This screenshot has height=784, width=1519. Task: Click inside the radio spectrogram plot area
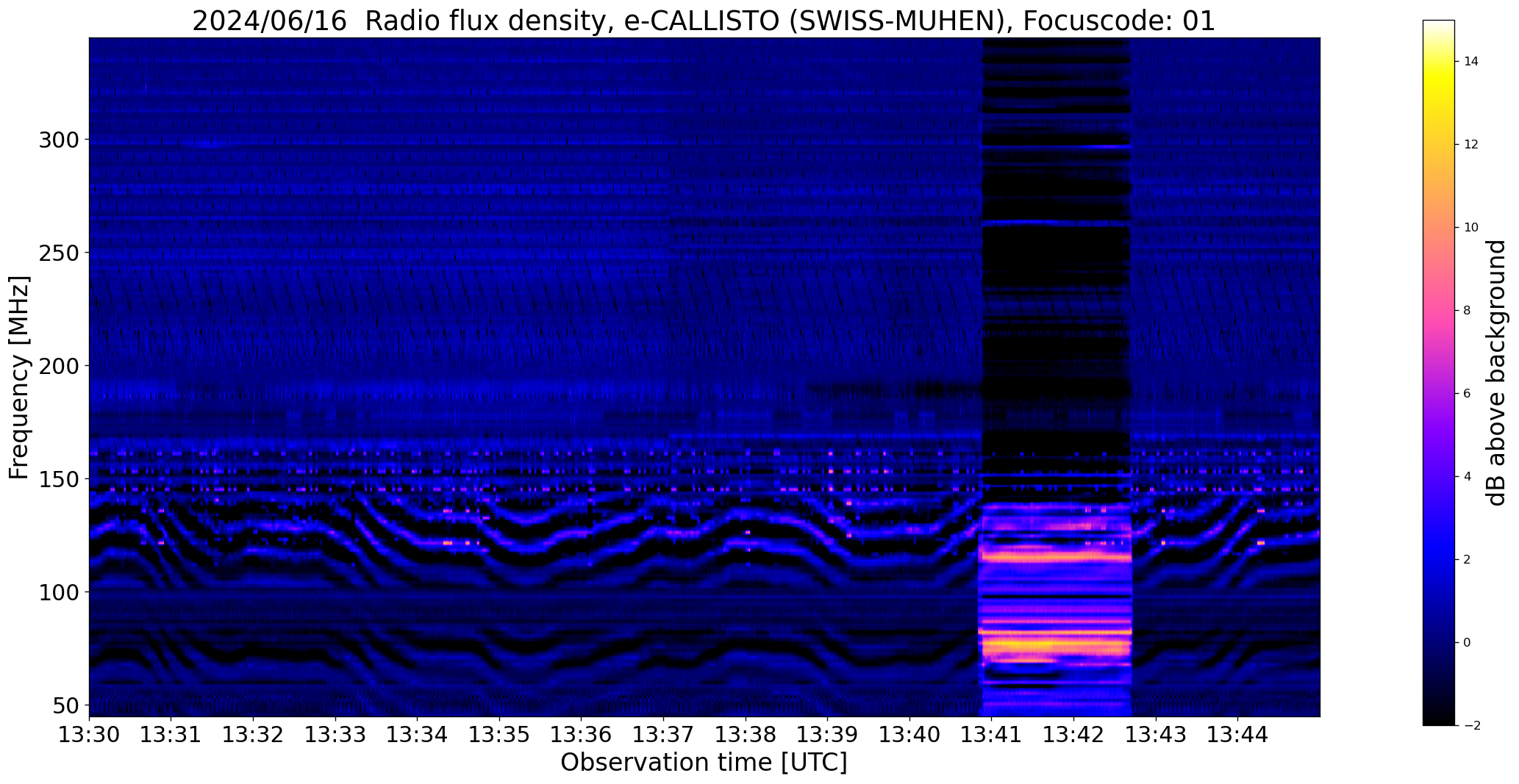coord(704,377)
